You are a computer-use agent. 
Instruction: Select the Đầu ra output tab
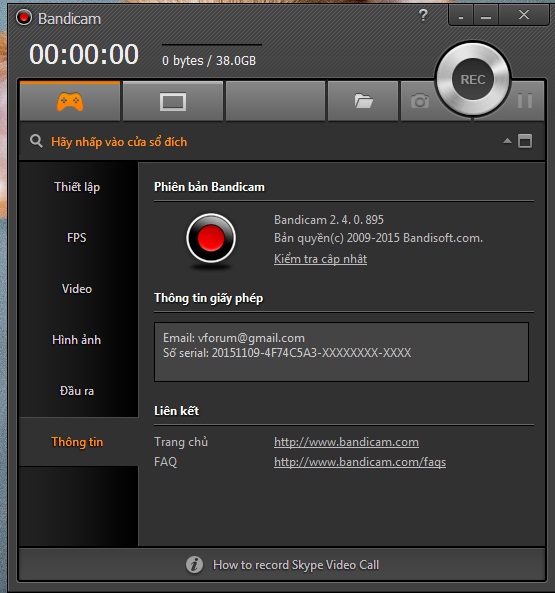tap(77, 391)
